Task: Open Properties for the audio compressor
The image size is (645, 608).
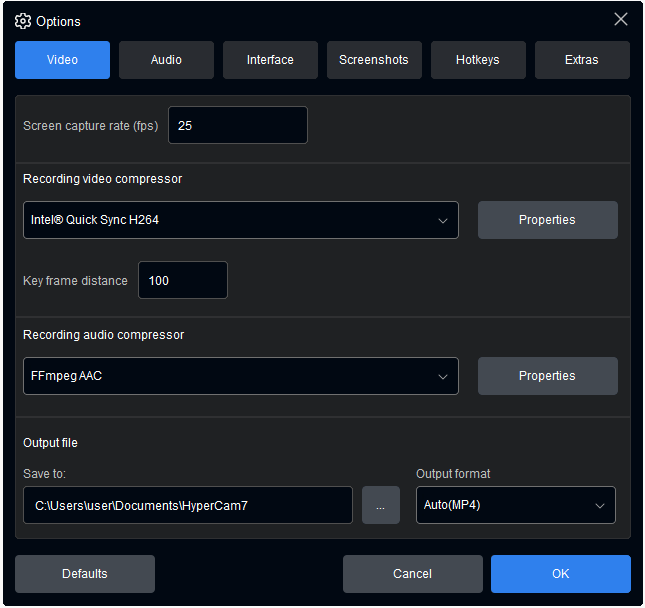Action: click(x=547, y=376)
